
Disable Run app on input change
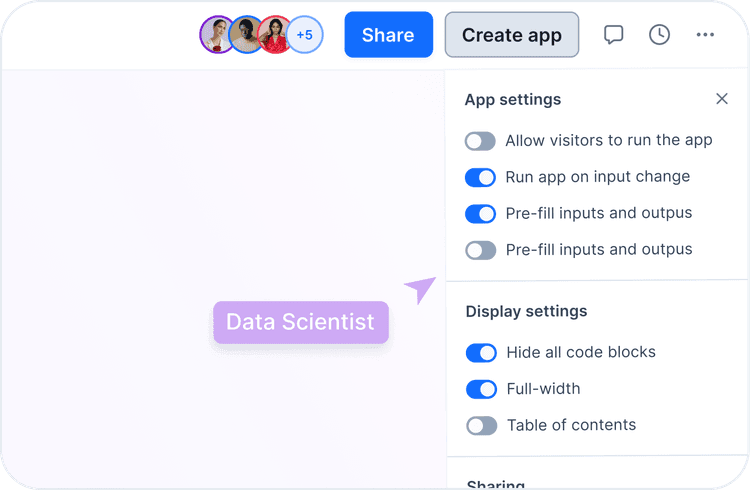tap(480, 177)
